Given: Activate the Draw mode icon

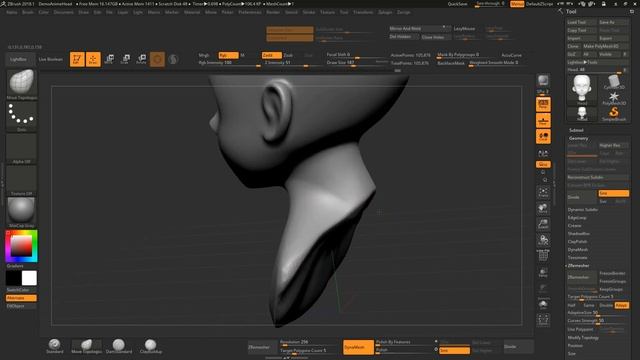Looking at the screenshot, I should (93, 59).
